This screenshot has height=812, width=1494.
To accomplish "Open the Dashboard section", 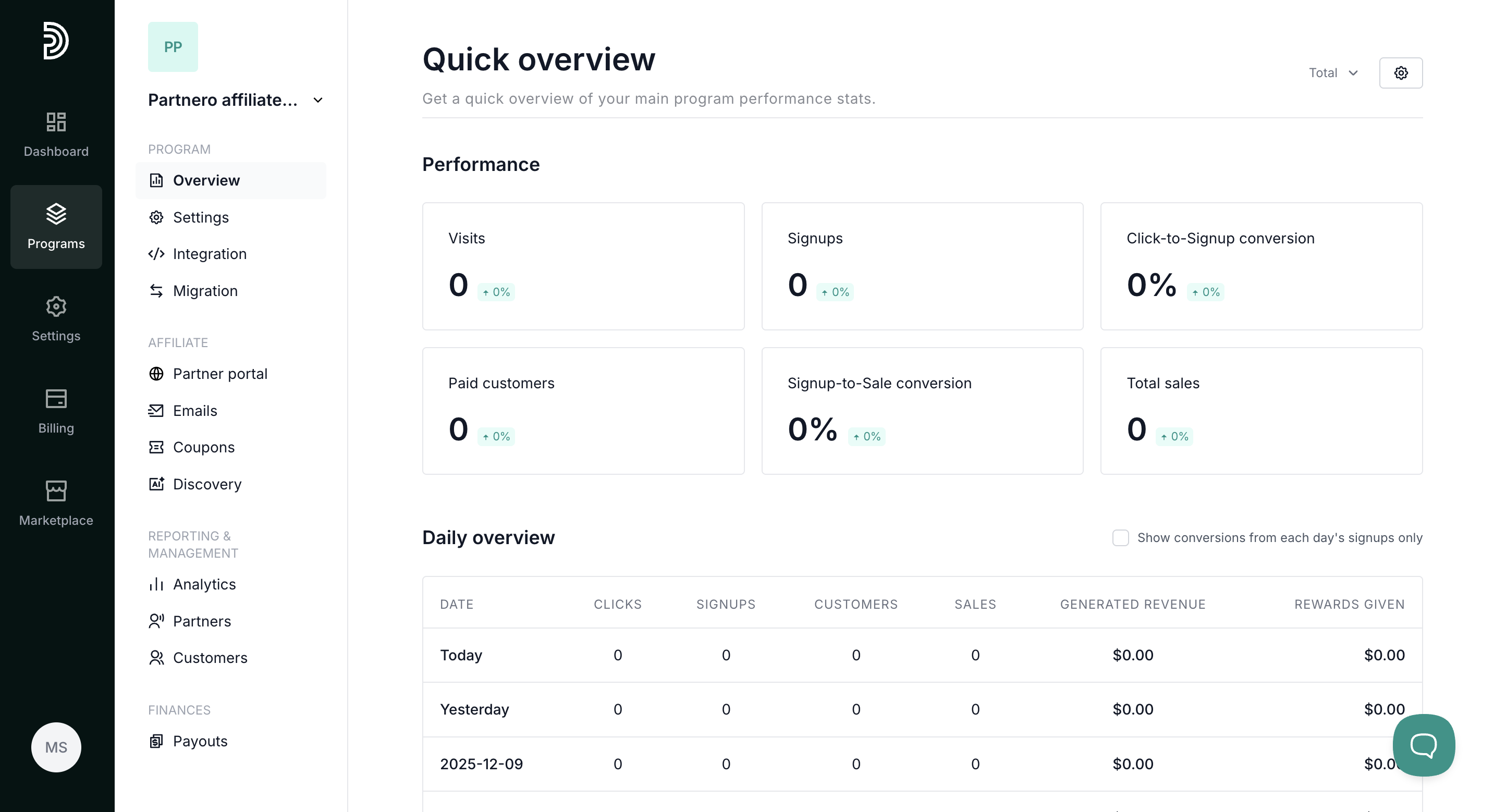I will click(56, 134).
